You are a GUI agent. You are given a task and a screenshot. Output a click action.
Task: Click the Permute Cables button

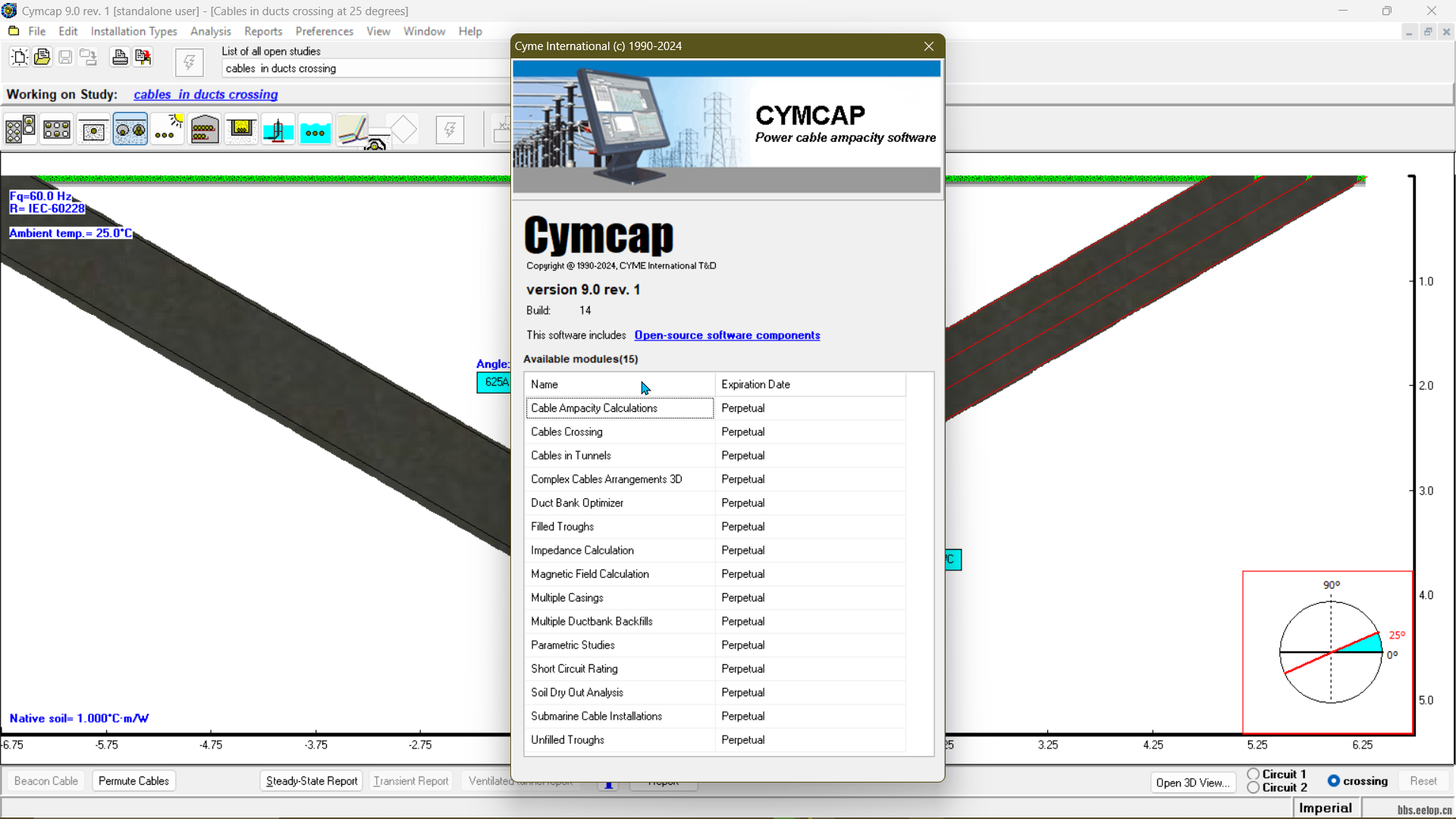(133, 781)
